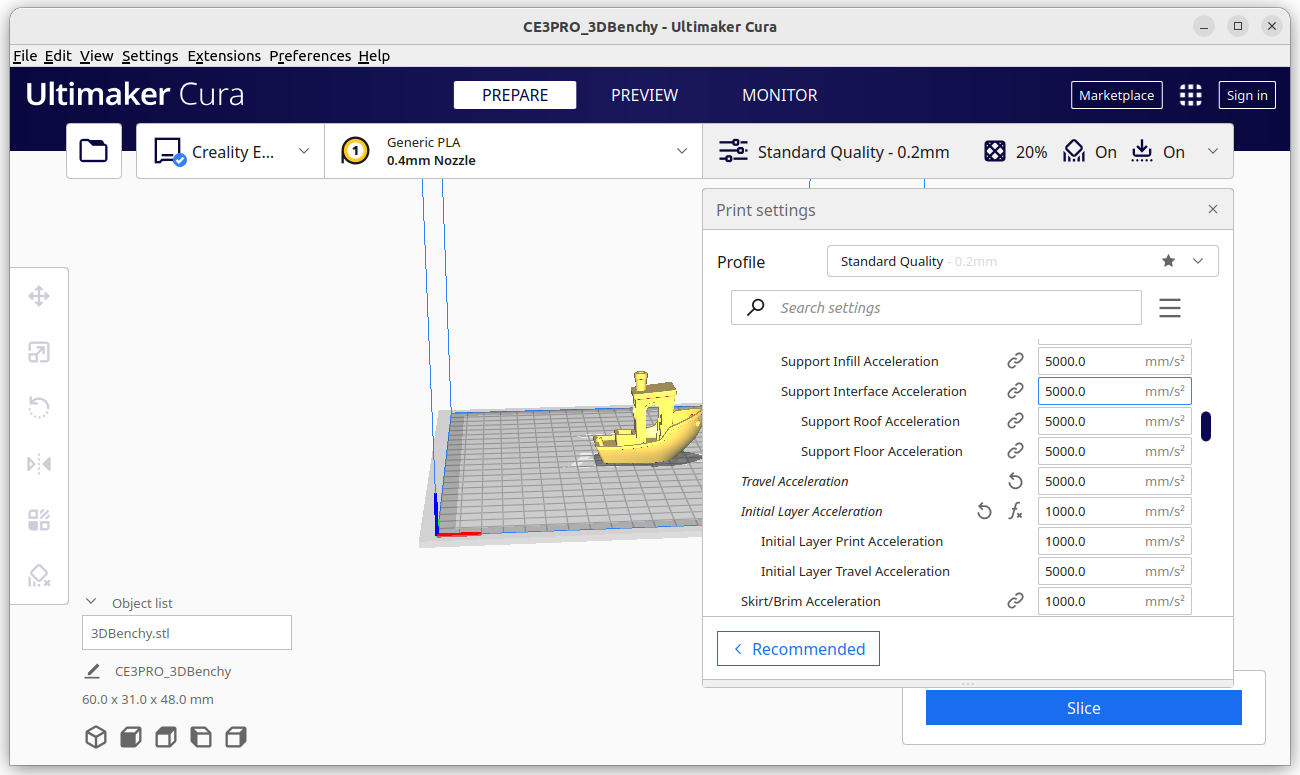1300x775 pixels.
Task: Open the application switcher grid icon
Action: point(1190,95)
